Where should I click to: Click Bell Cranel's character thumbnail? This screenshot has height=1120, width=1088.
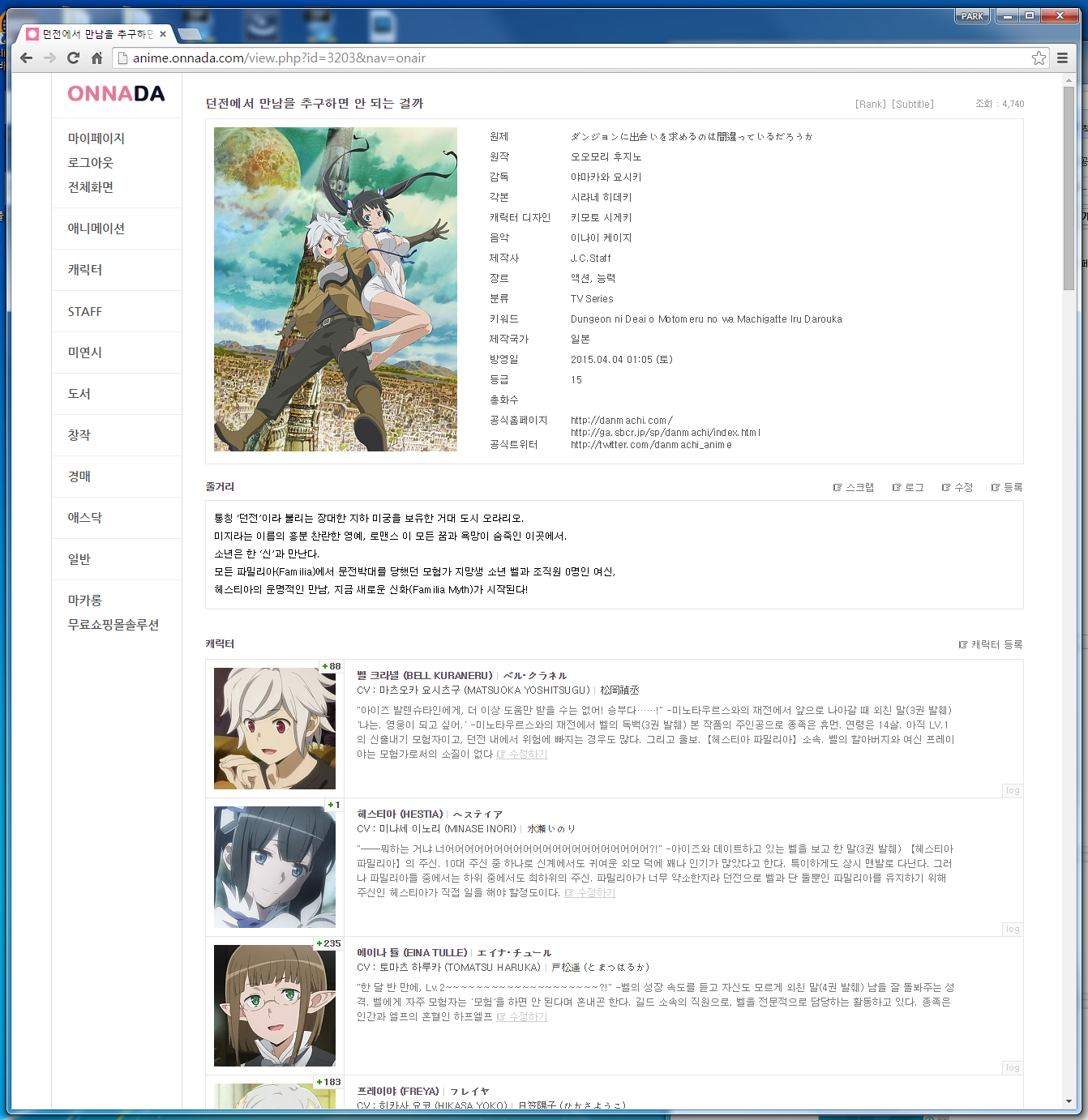pos(275,728)
